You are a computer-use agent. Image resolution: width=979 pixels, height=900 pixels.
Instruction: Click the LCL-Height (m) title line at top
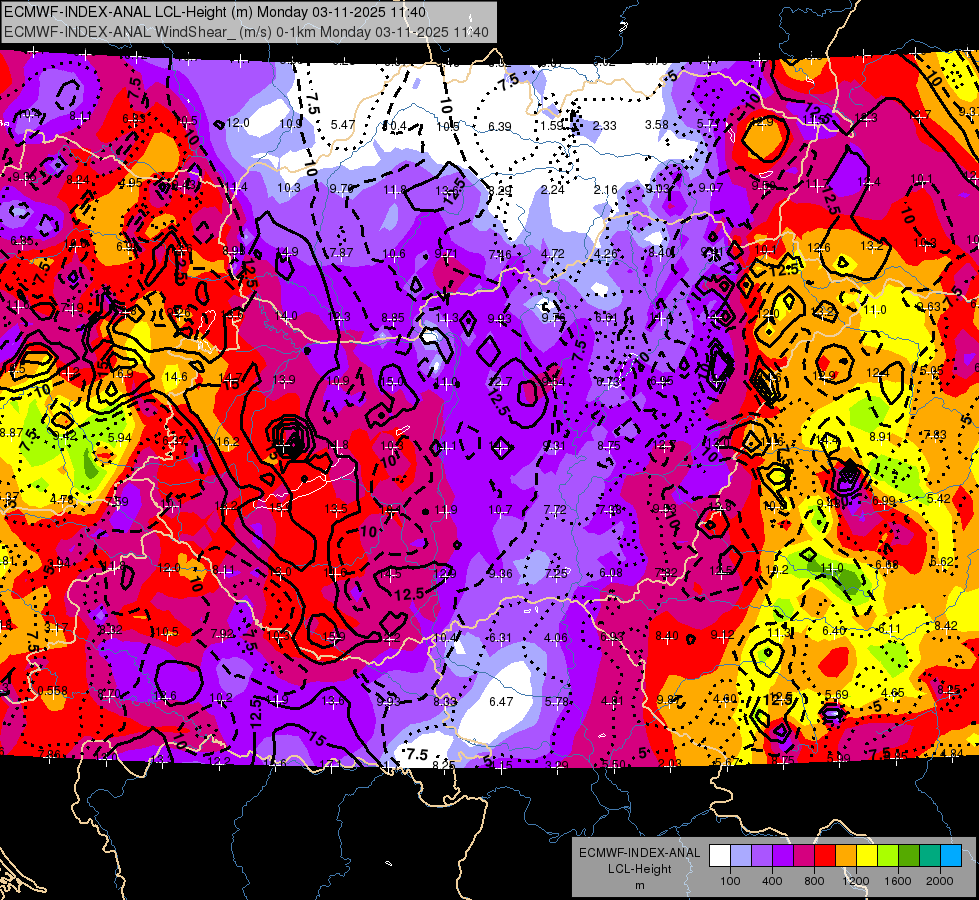215,12
